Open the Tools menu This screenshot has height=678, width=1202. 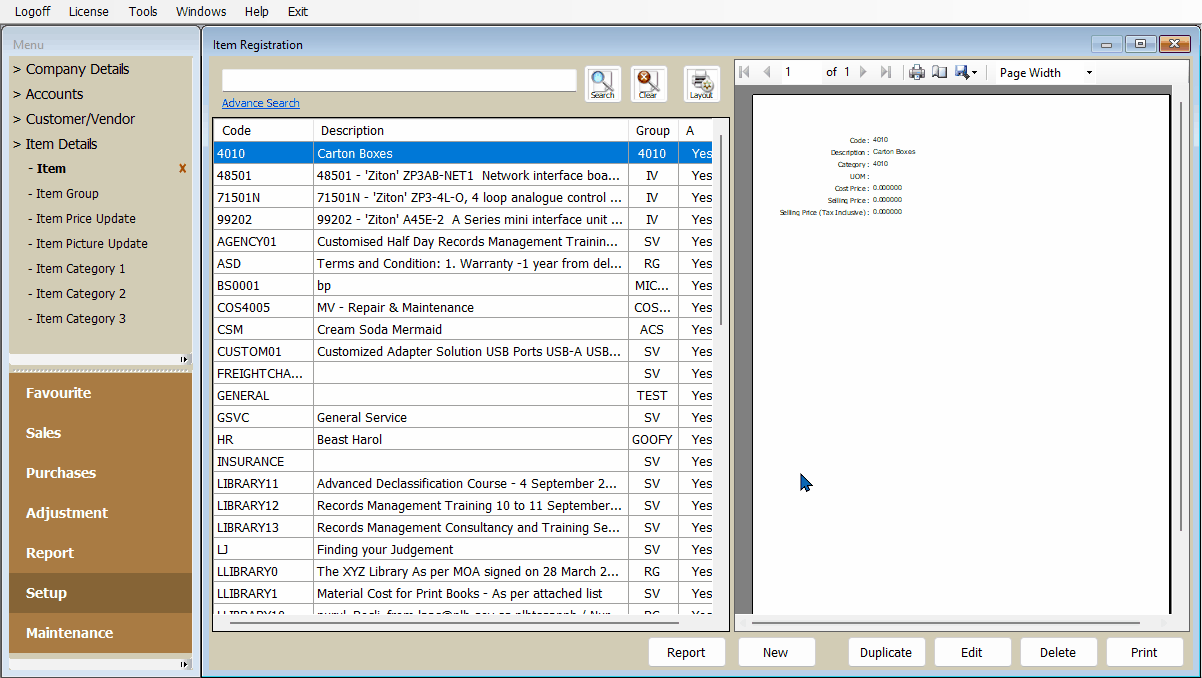(143, 12)
